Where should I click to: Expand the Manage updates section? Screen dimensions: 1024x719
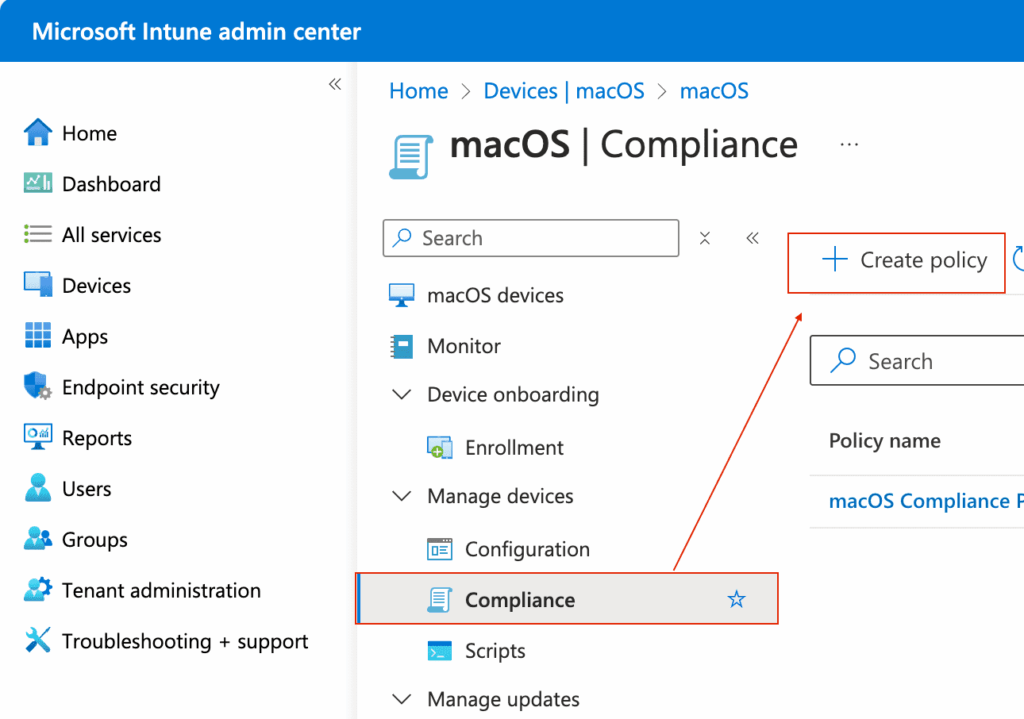401,699
